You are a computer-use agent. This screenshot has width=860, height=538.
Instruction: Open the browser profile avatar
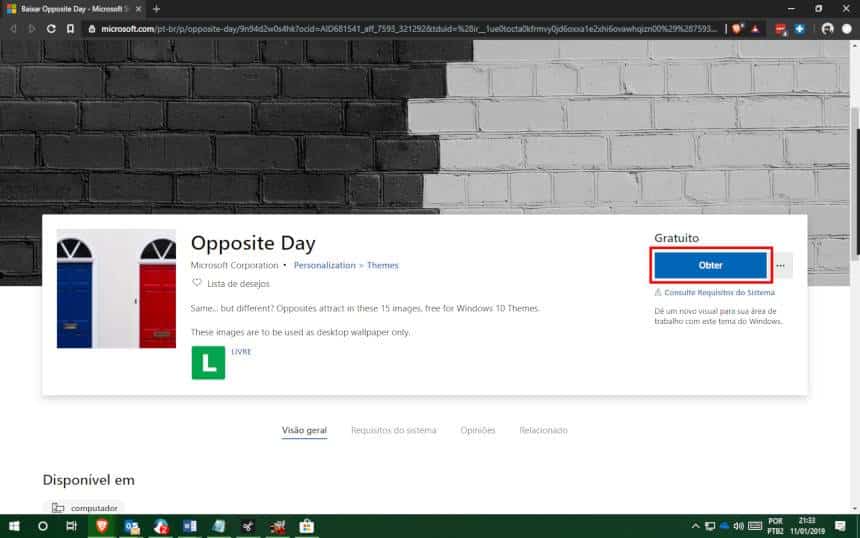828,29
